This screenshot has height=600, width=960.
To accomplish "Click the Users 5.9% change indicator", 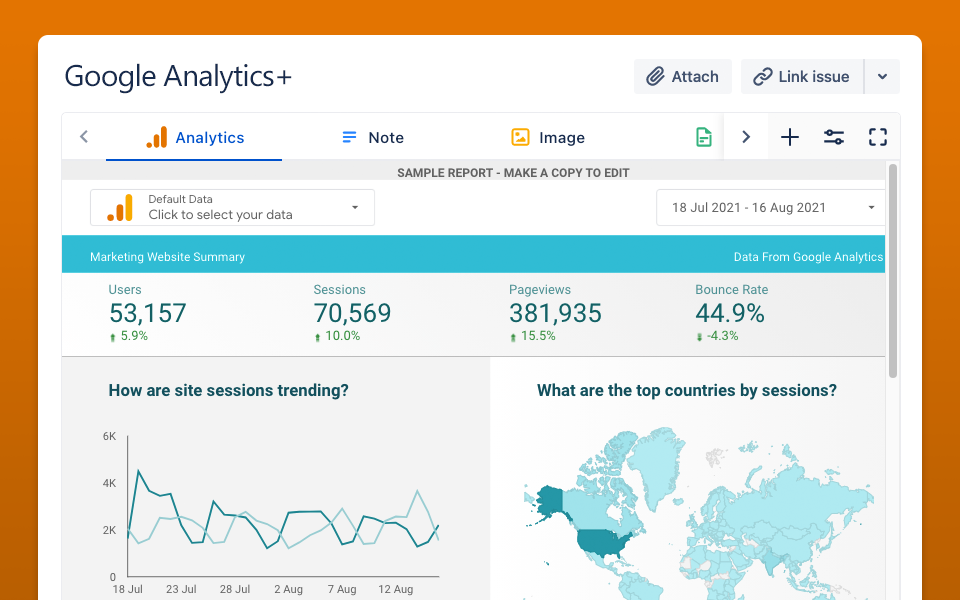I will [129, 336].
